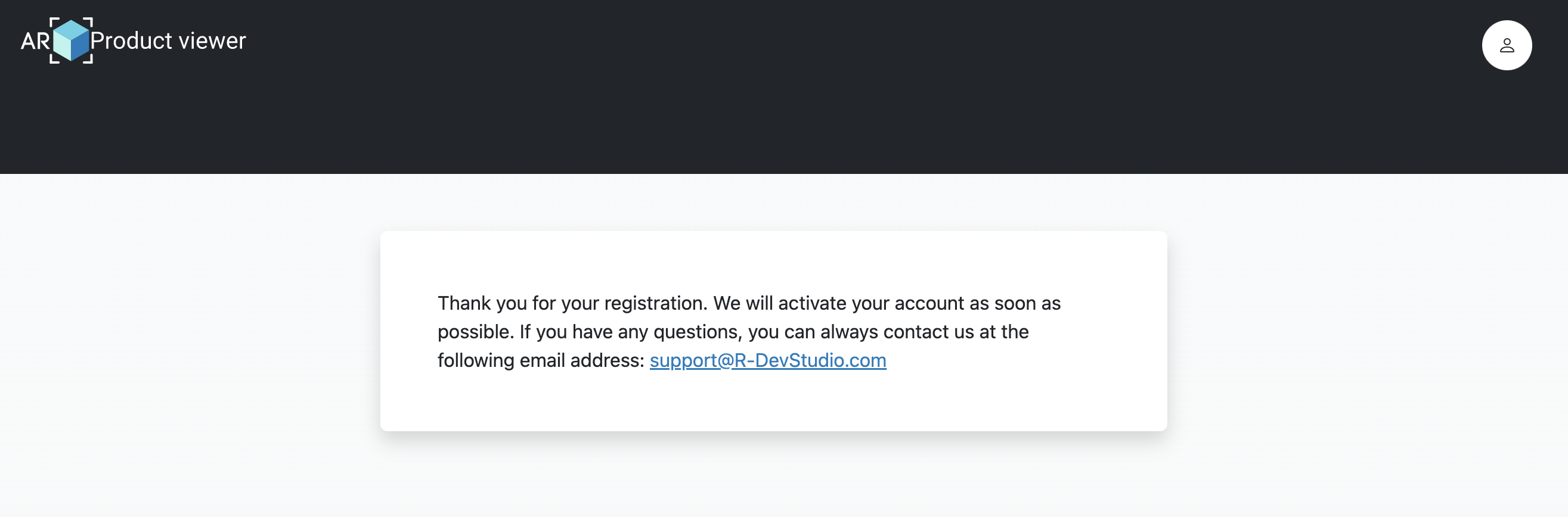Open the support contact email hyperlink
The image size is (1568, 517).
767,361
